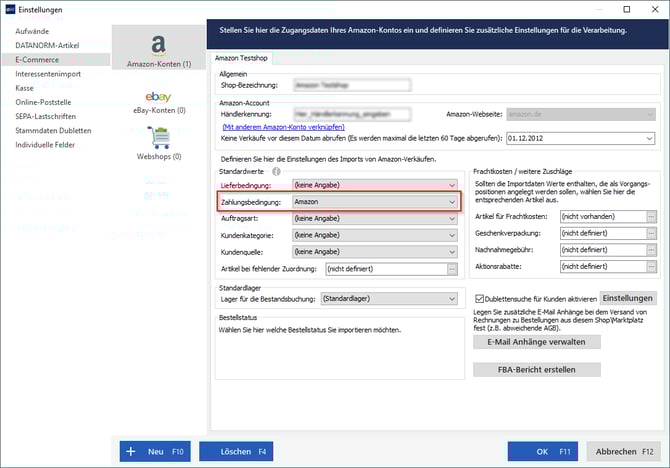Click the plus icon on Neu button
Screen dimensions: 670x468
(131, 451)
